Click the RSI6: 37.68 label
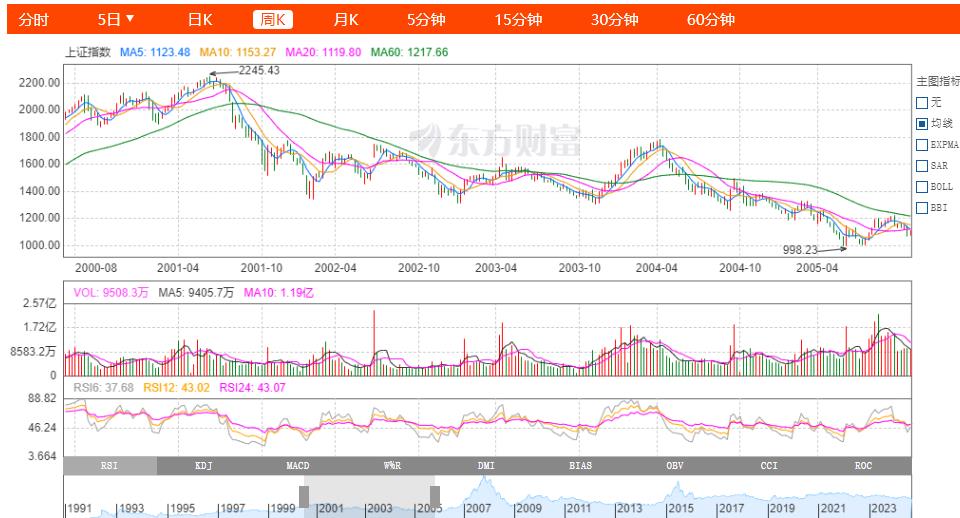The width and height of the screenshot is (960, 518). pos(103,388)
